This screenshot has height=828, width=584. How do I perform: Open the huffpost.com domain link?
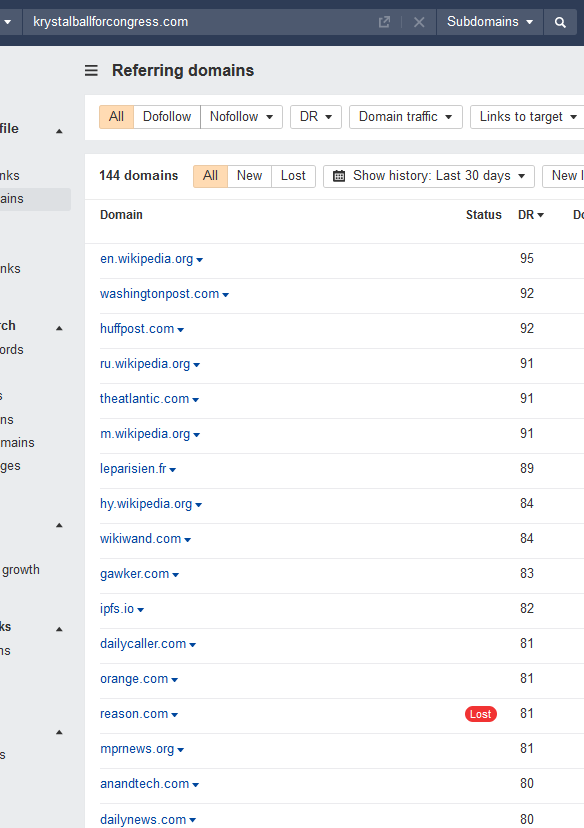click(137, 328)
